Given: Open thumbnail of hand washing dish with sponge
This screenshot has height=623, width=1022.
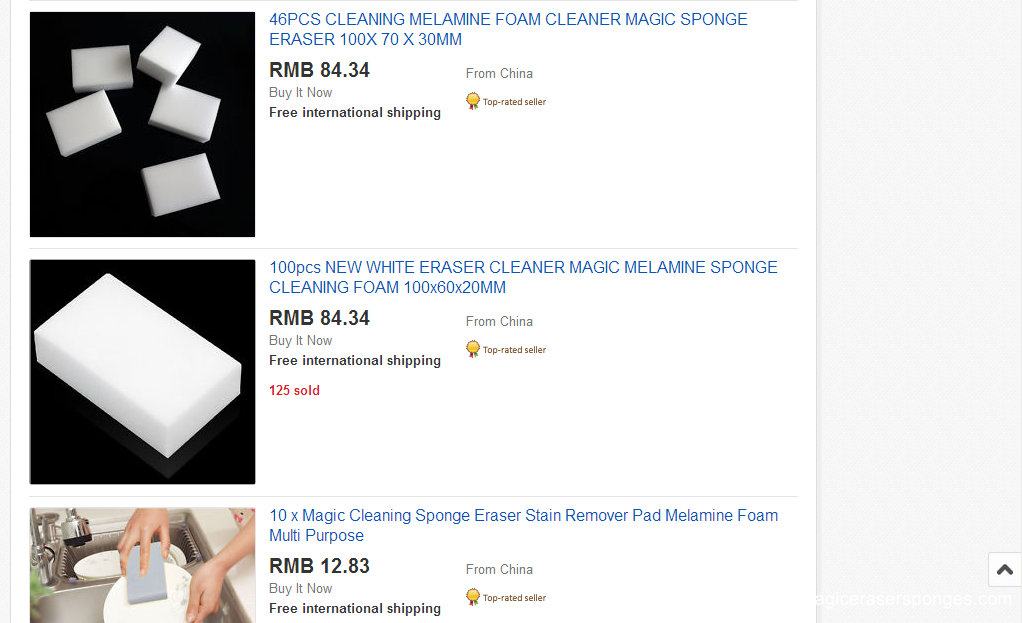Looking at the screenshot, I should pyautogui.click(x=142, y=565).
